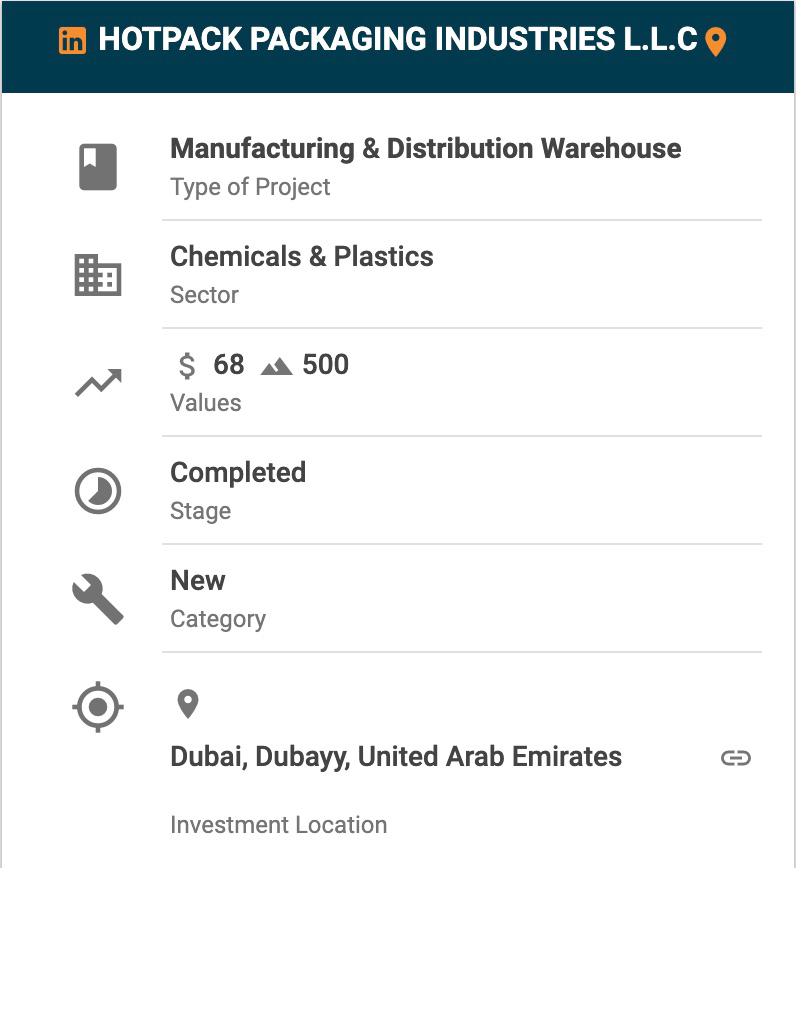Viewport: 796px width, 1010px height.
Task: Click the Completed stage label
Action: [238, 473]
